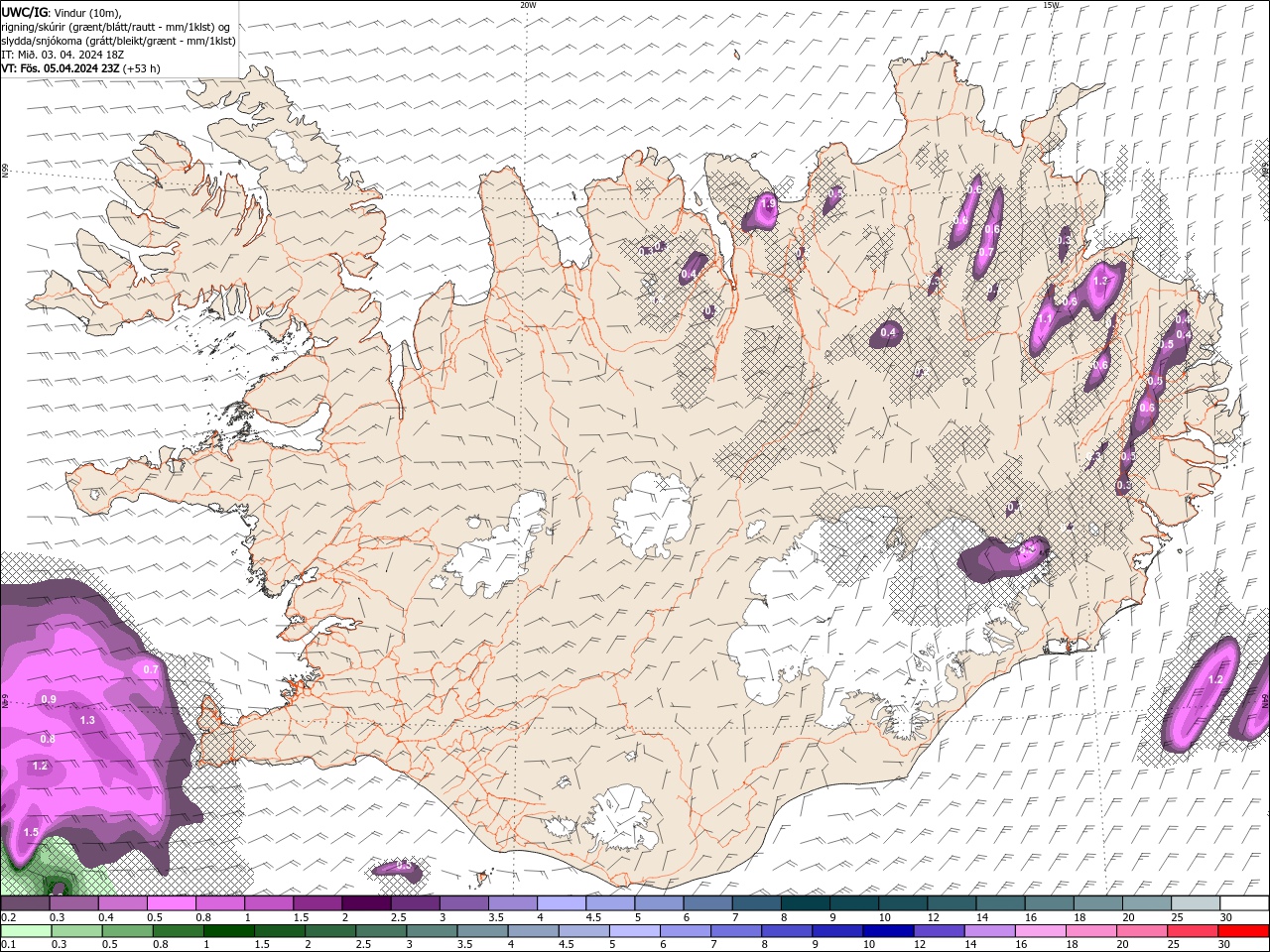Screen dimensions: 1270x952
Task: Select snow legend swatch between 0.3 and 0.4
Action: point(74,903)
